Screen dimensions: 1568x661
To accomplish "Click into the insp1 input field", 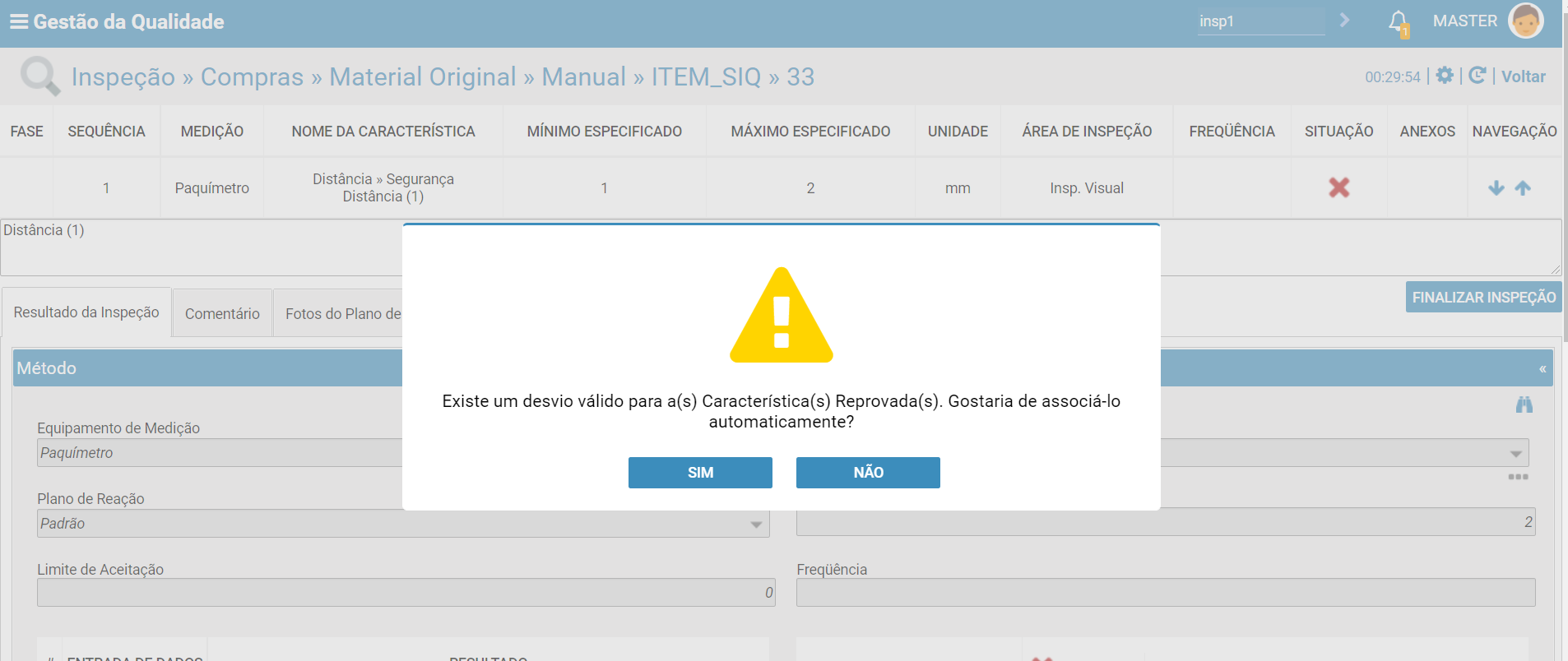I will [1260, 21].
